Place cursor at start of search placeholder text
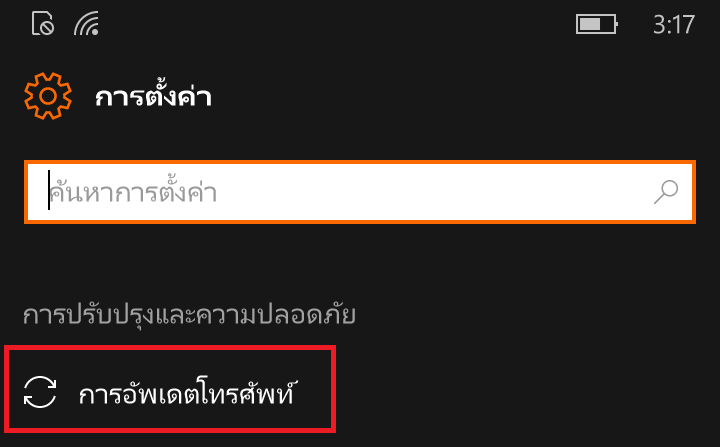Viewport: 720px width, 447px height. tap(50, 192)
